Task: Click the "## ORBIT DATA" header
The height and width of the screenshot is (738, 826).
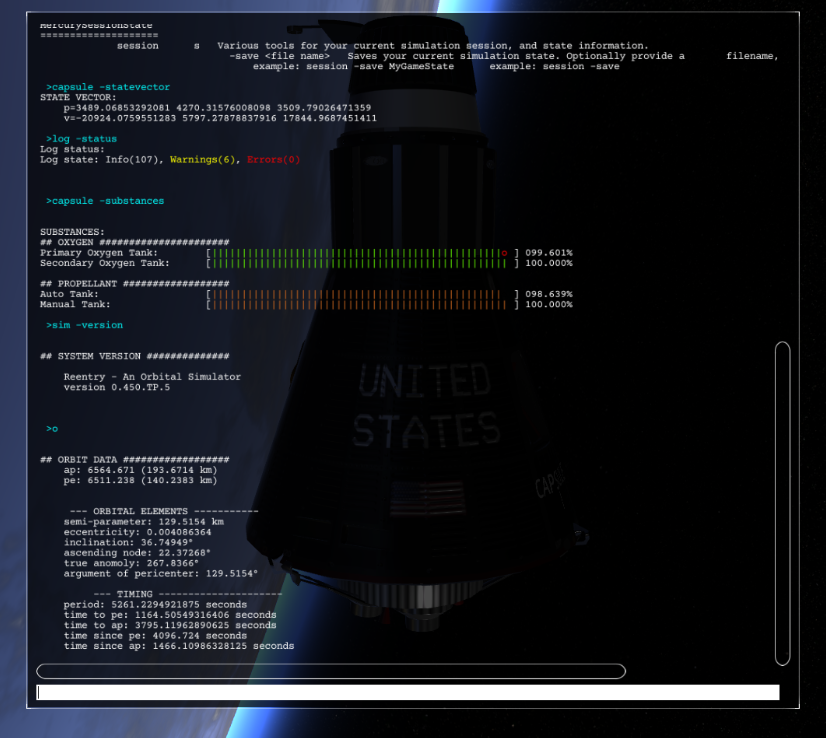Action: point(134,460)
